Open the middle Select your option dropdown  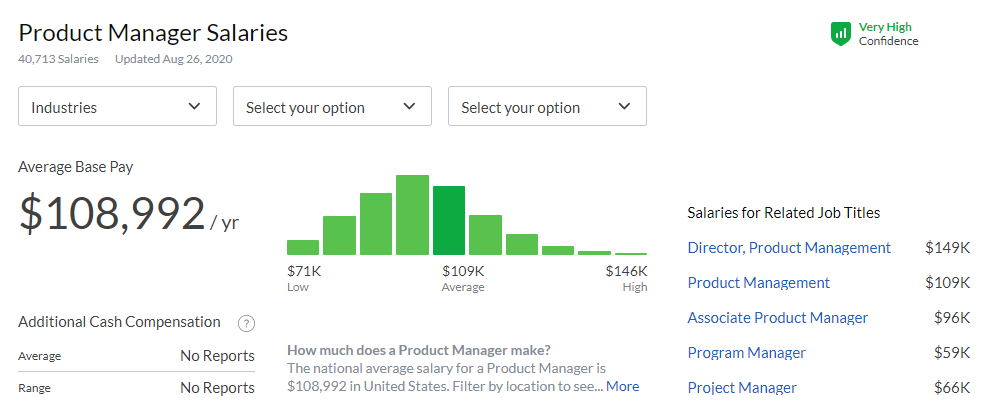tap(332, 107)
